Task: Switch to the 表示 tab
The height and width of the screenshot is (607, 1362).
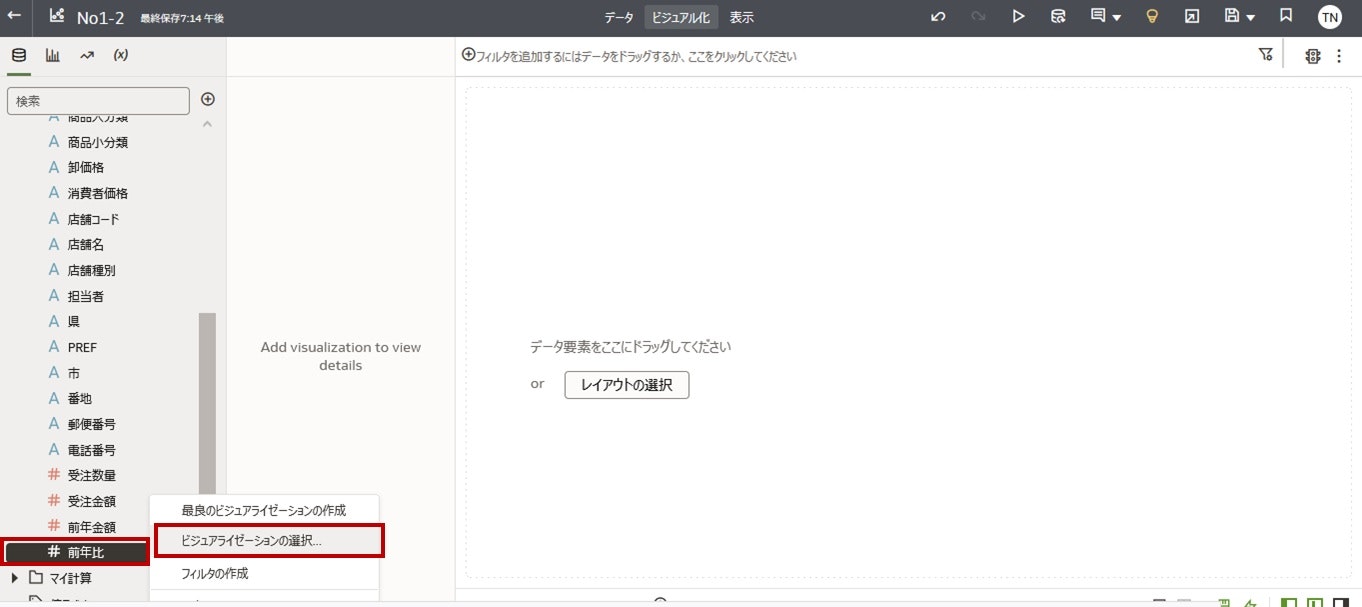Action: [742, 17]
